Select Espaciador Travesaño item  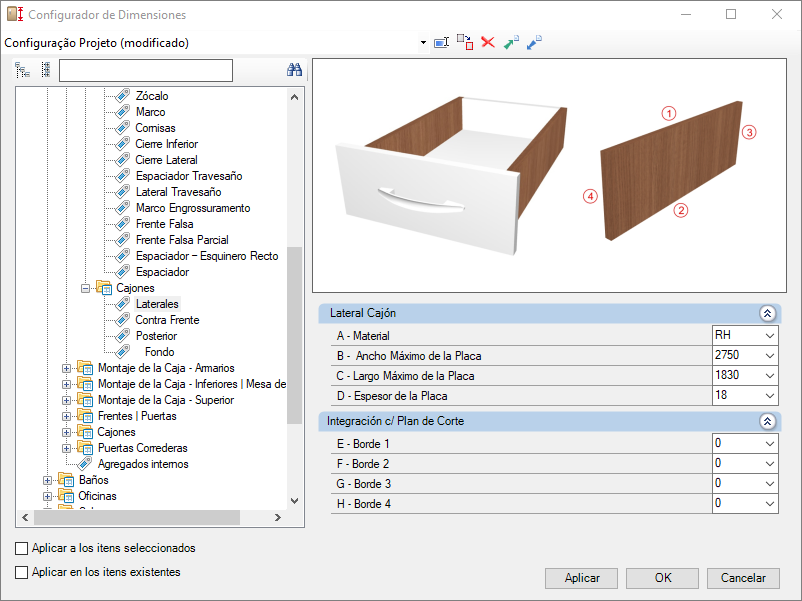(189, 176)
